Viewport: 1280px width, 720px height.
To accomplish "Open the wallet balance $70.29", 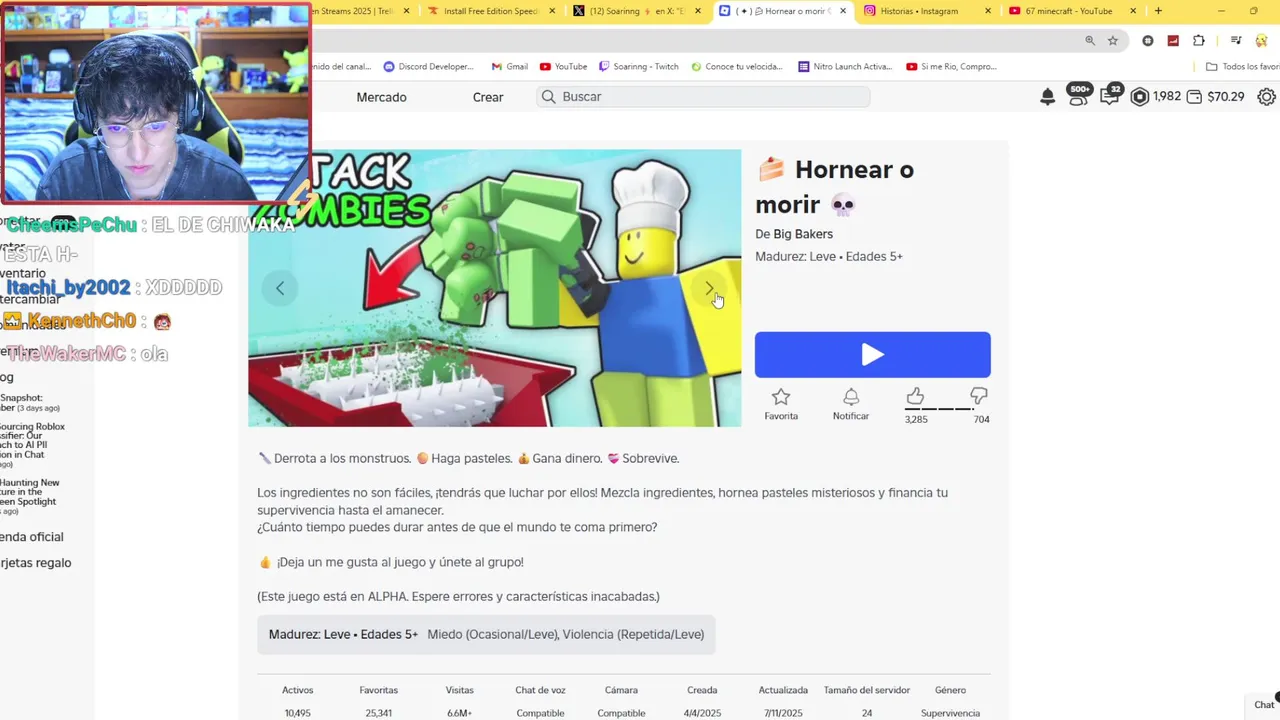I will (1215, 97).
